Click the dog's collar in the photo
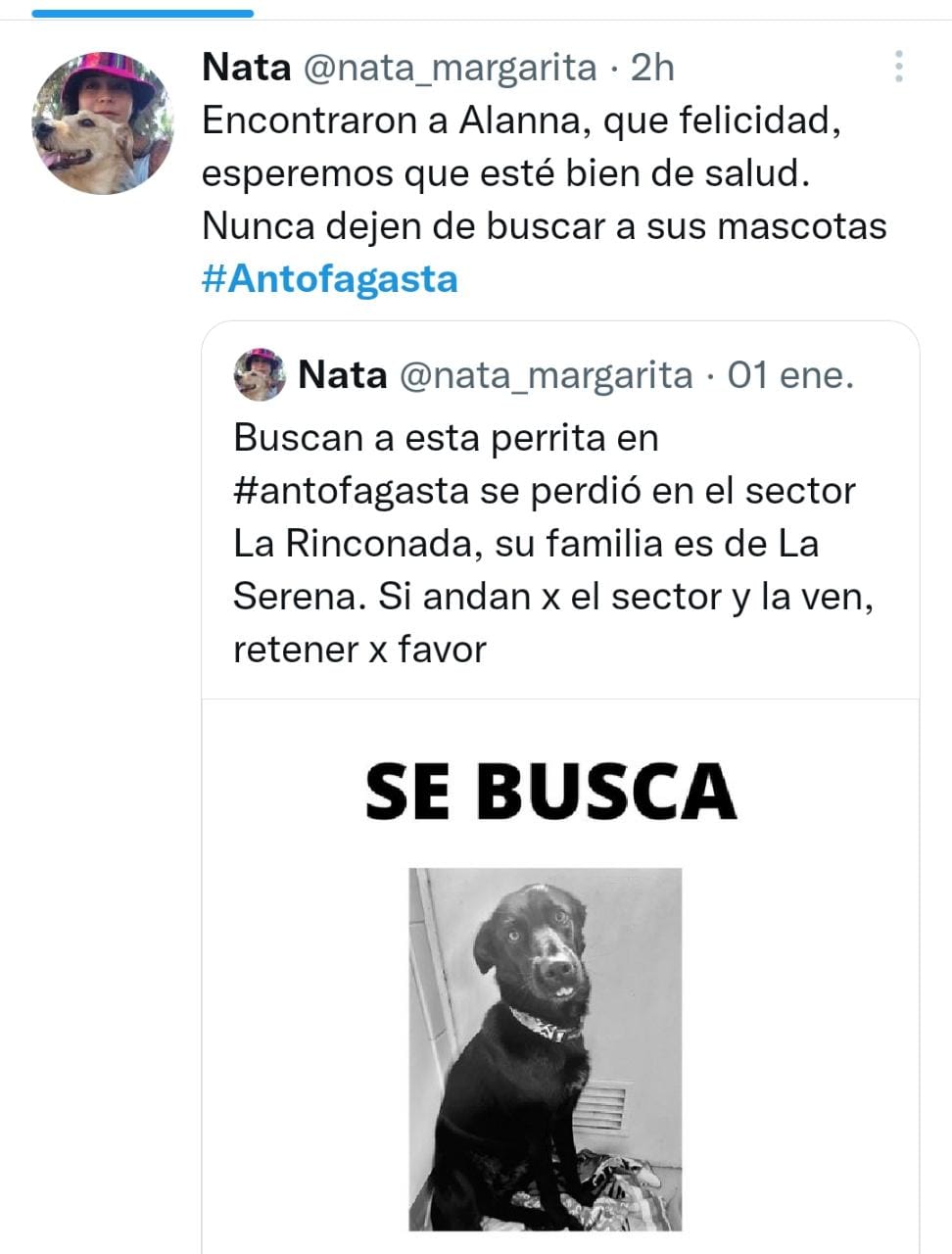Image resolution: width=952 pixels, height=1254 pixels. [545, 1024]
